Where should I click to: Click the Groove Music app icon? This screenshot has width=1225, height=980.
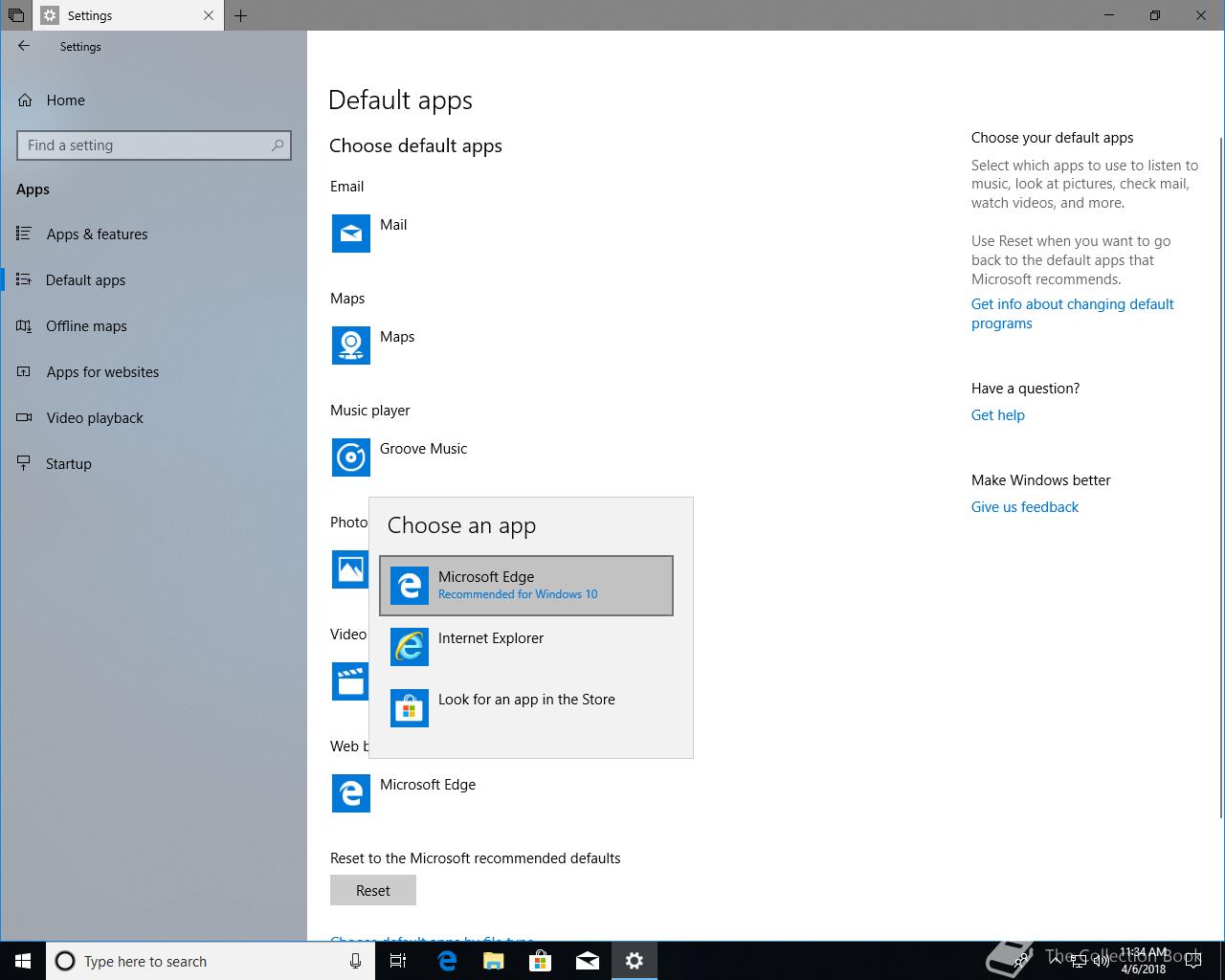[x=351, y=457]
